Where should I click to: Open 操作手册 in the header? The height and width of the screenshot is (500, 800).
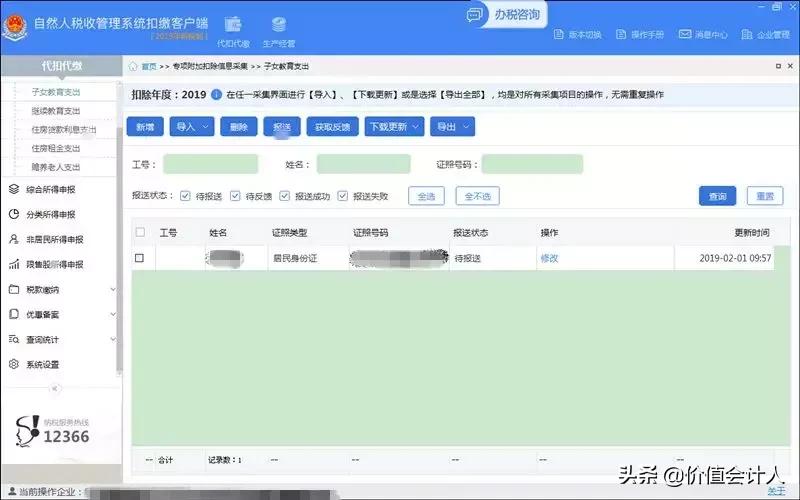click(640, 35)
